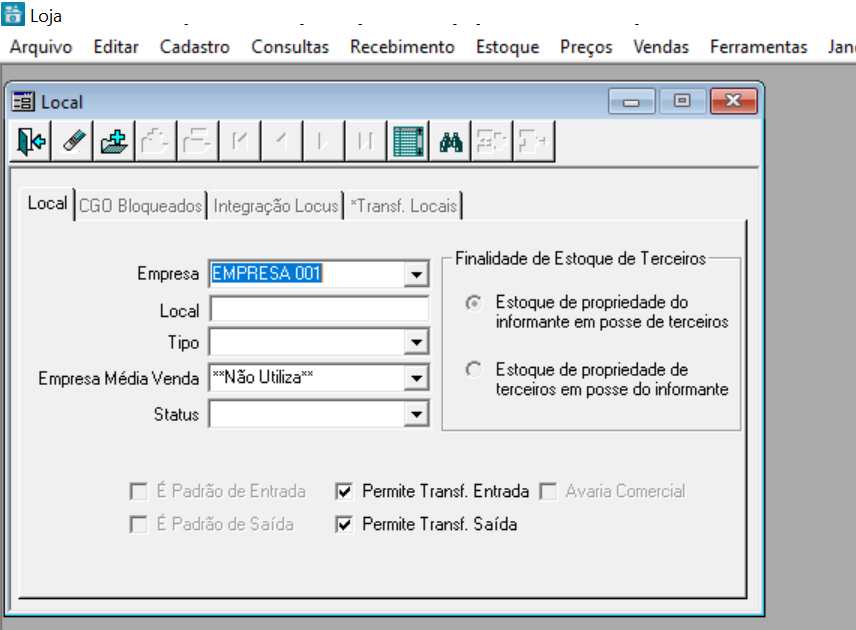Viewport: 856px width, 630px height.
Task: Expand the Empresa dropdown arrow
Action: pyautogui.click(x=416, y=274)
